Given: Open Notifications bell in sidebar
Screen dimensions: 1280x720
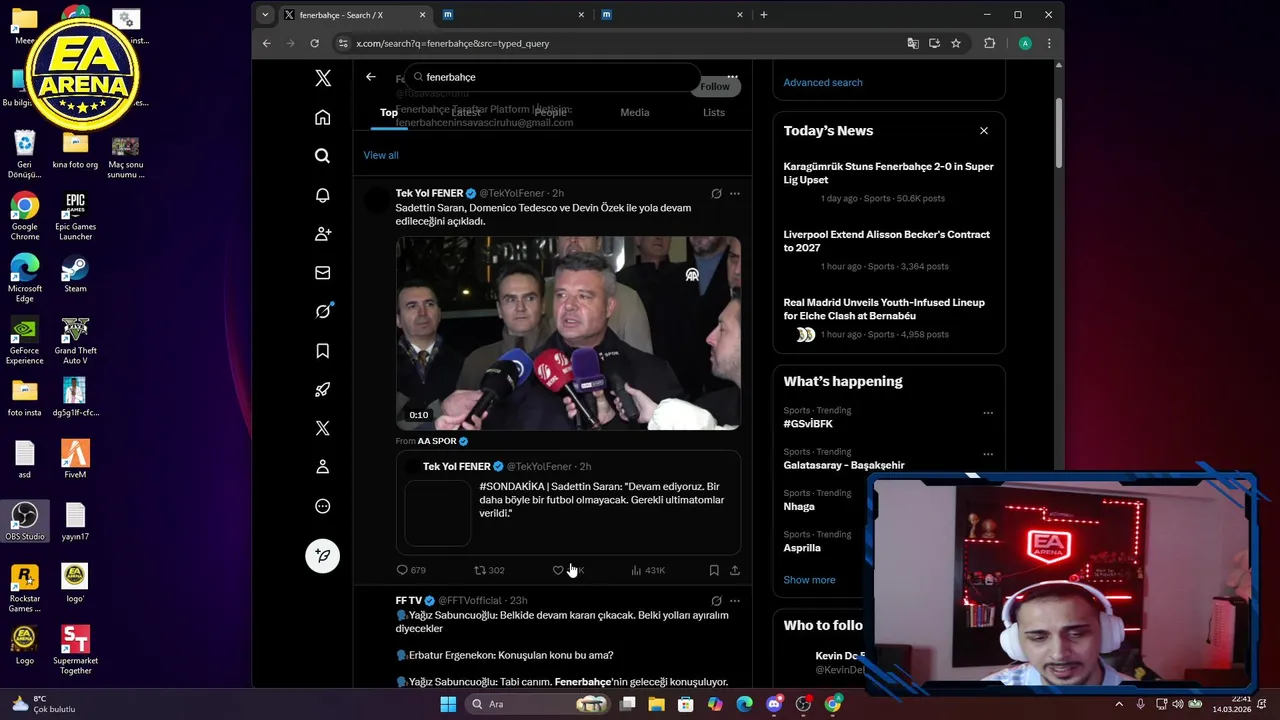Looking at the screenshot, I should 322,195.
